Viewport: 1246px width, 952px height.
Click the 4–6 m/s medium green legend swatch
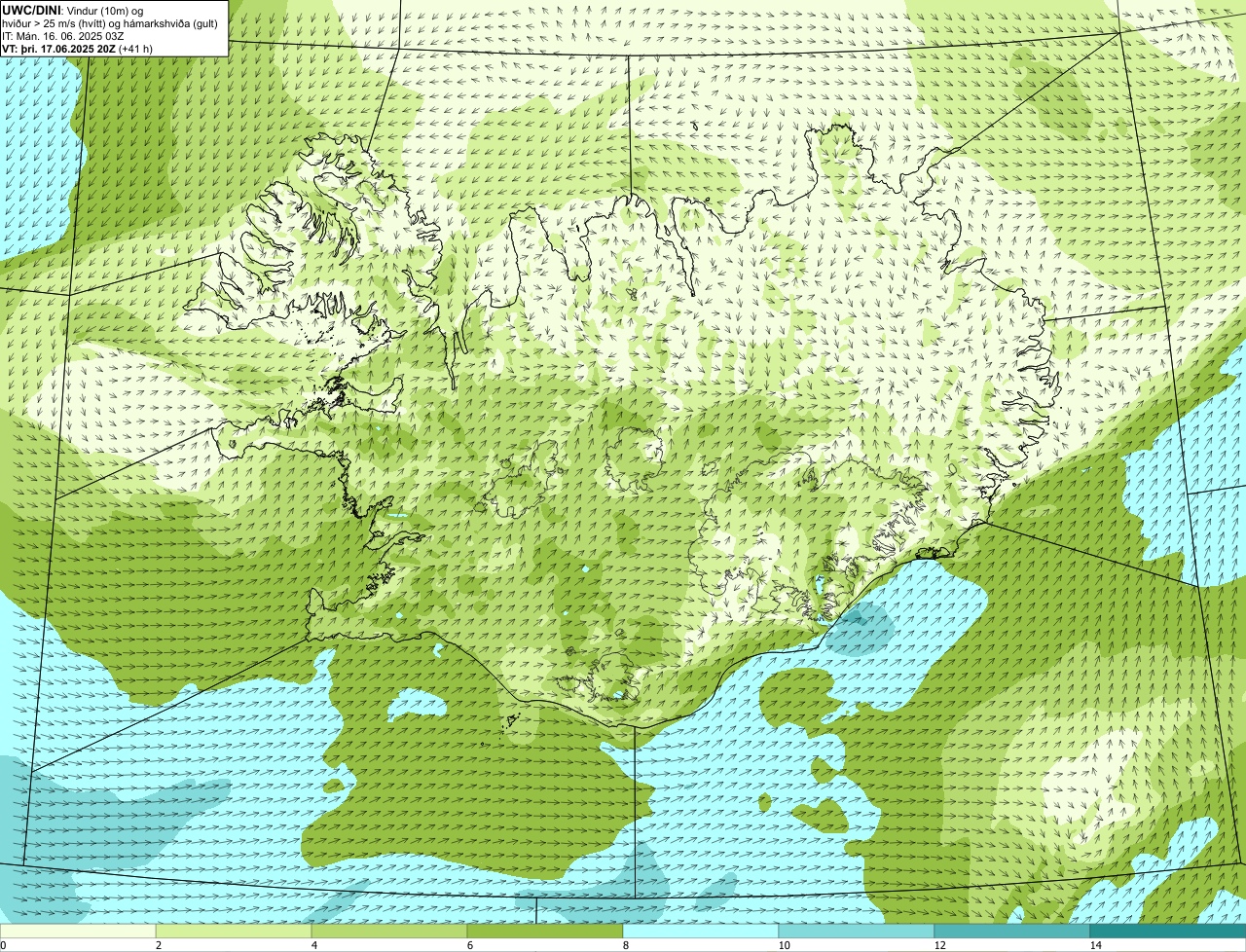point(389,932)
